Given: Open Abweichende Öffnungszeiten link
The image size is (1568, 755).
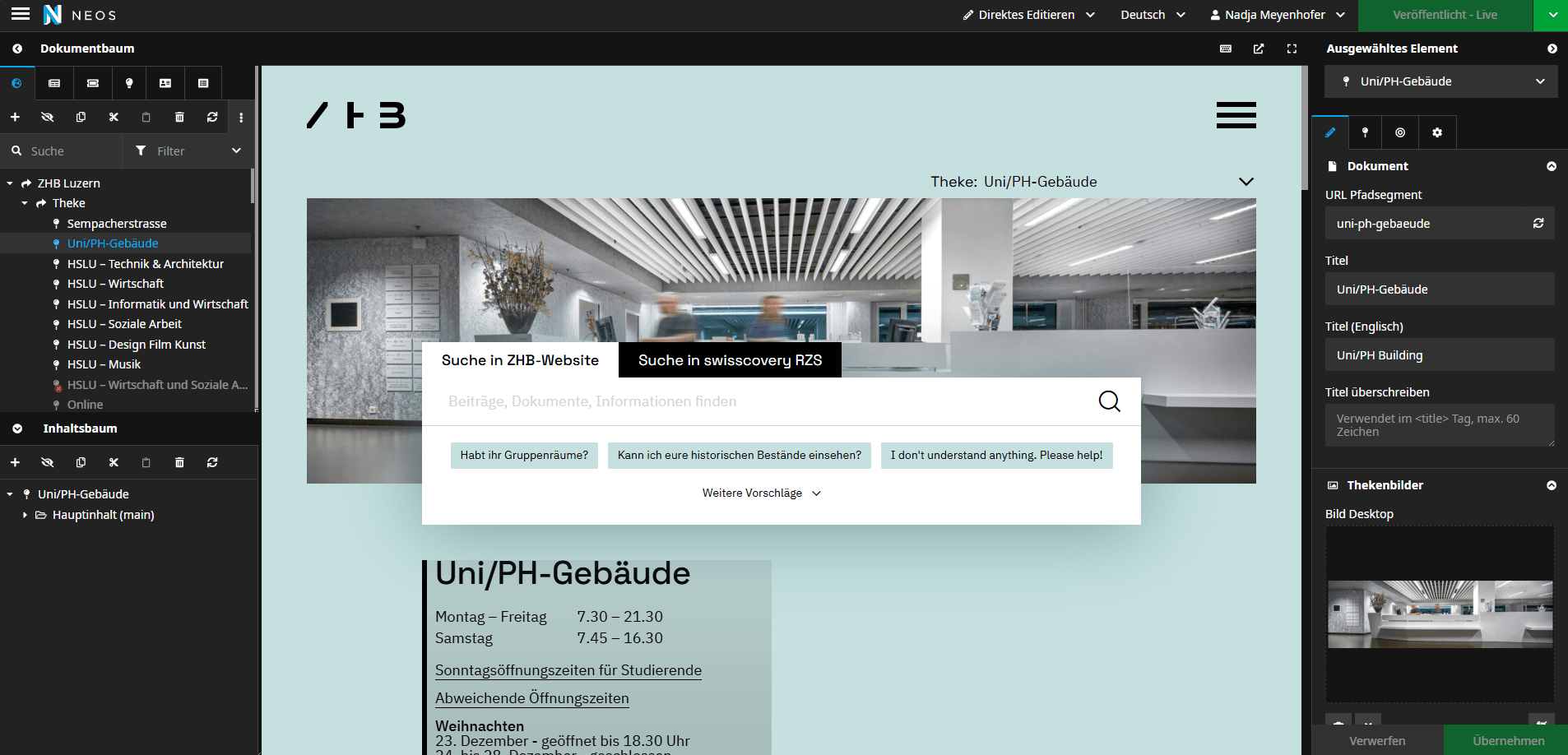Looking at the screenshot, I should (x=532, y=698).
